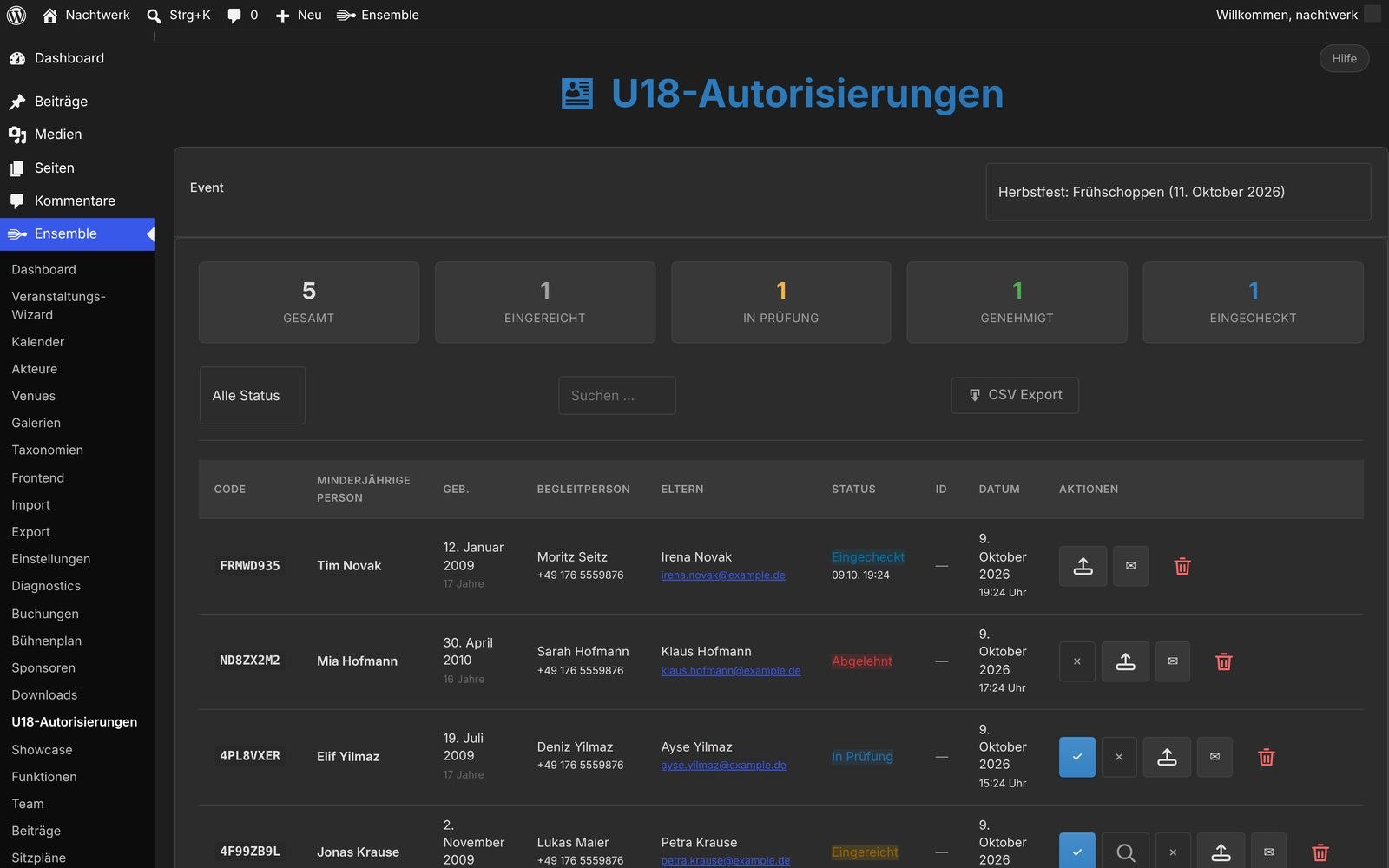Select Buchungen submenu item
This screenshot has height=868, width=1389.
click(x=45, y=614)
